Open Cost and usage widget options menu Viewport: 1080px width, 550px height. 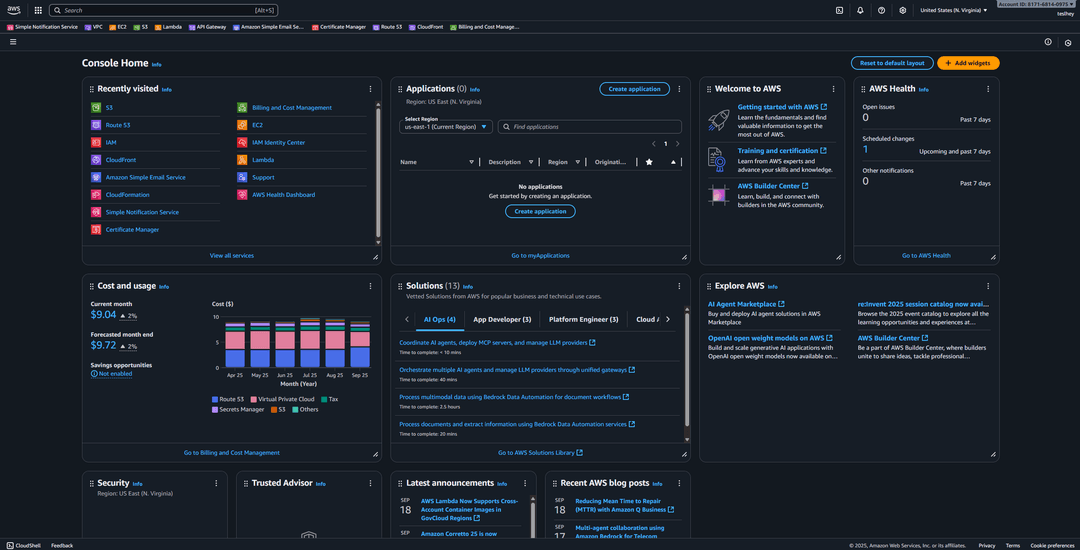[x=371, y=286]
